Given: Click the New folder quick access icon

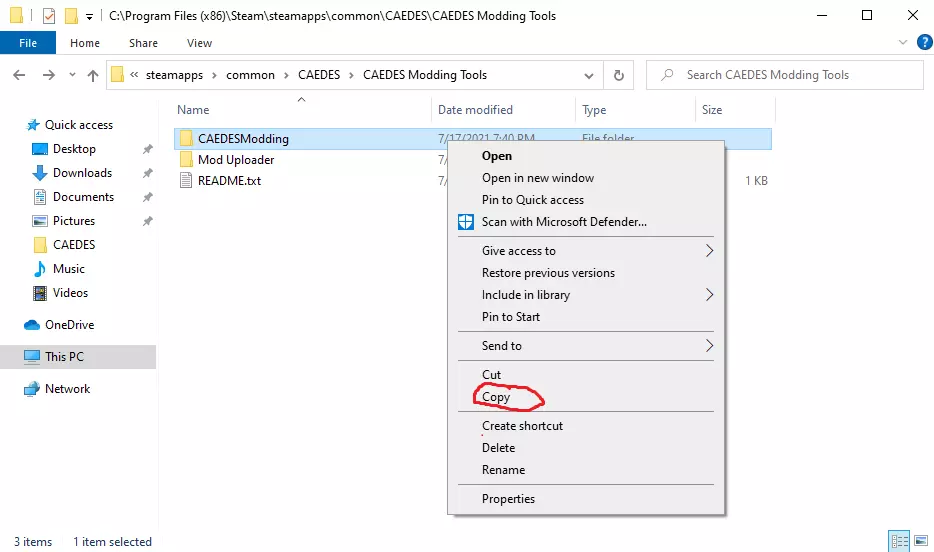Looking at the screenshot, I should 71,15.
